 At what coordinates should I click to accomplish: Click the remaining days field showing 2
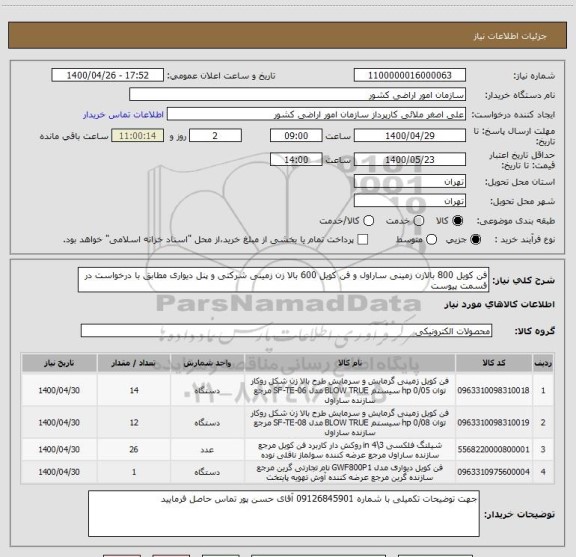point(215,136)
